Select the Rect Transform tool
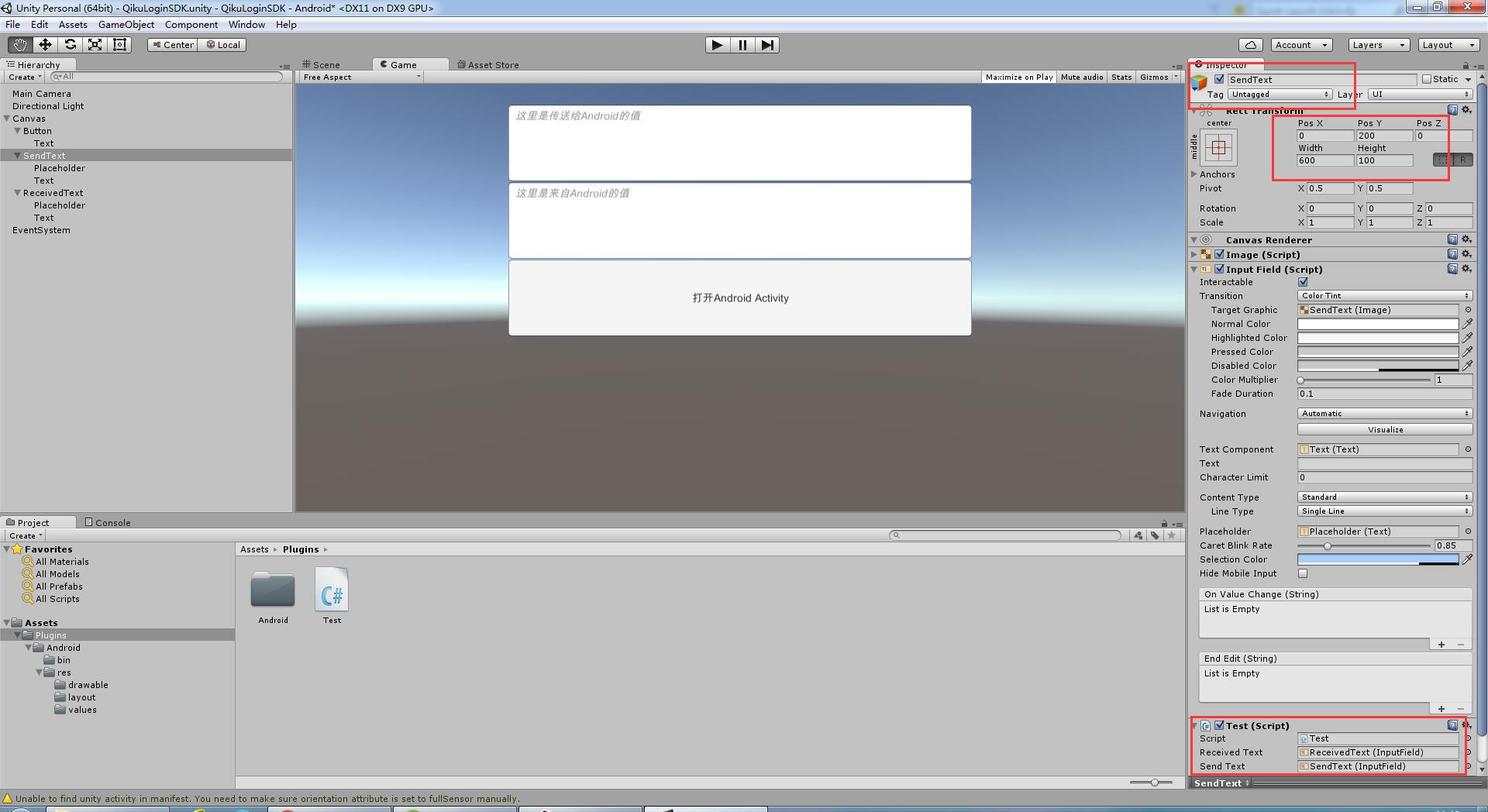The height and width of the screenshot is (812, 1488). click(119, 45)
